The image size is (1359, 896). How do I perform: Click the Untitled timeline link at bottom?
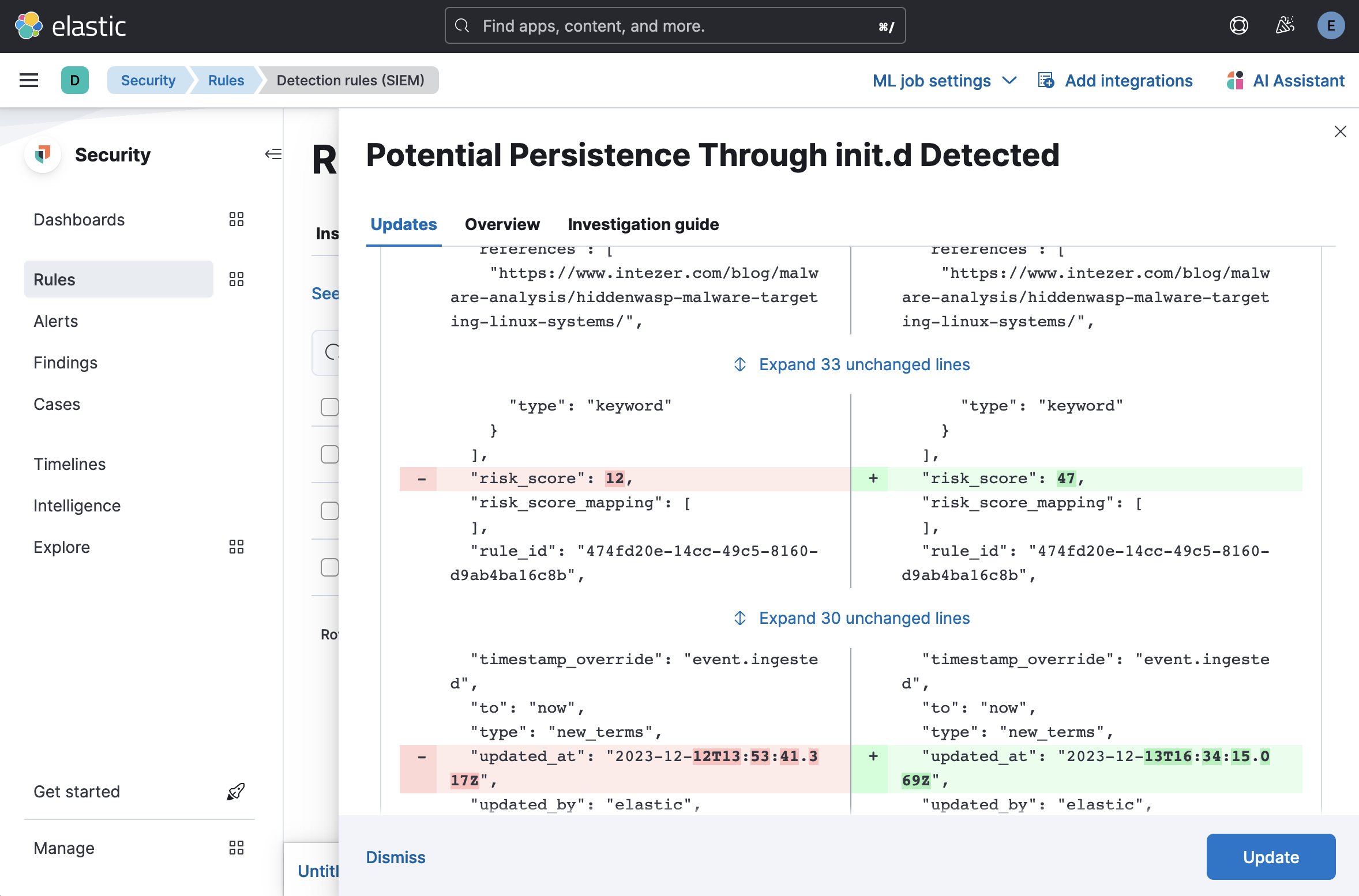click(x=318, y=871)
